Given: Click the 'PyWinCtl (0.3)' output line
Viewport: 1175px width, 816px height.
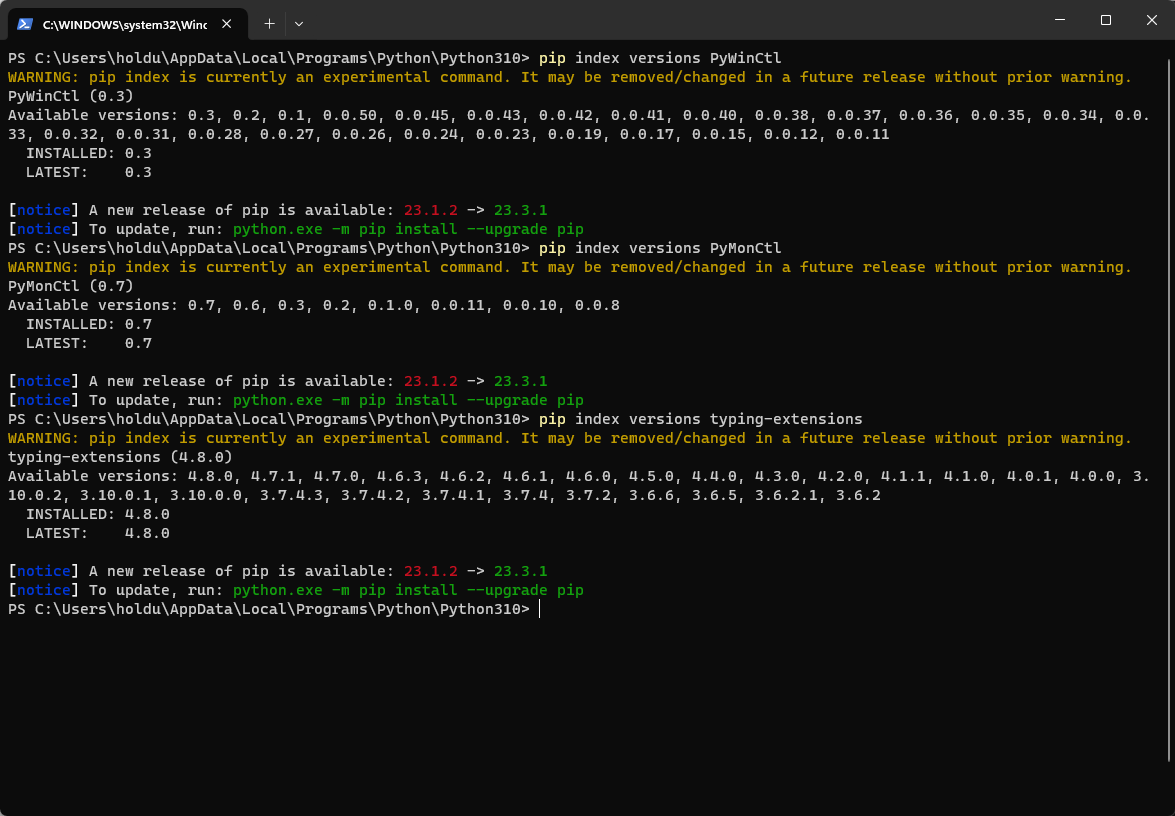Looking at the screenshot, I should click(70, 96).
